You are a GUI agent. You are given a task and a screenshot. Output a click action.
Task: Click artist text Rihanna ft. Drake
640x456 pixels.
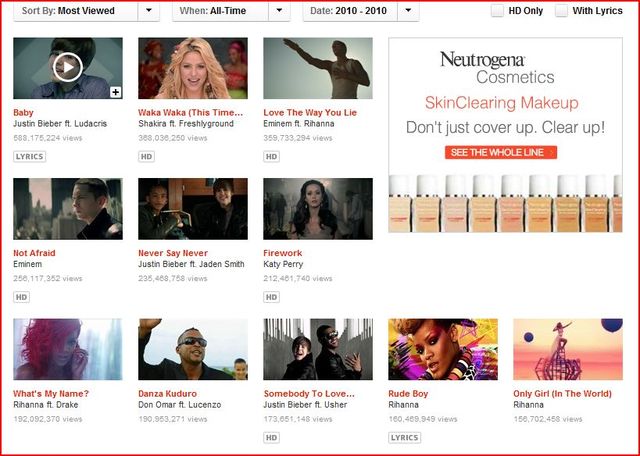point(46,405)
